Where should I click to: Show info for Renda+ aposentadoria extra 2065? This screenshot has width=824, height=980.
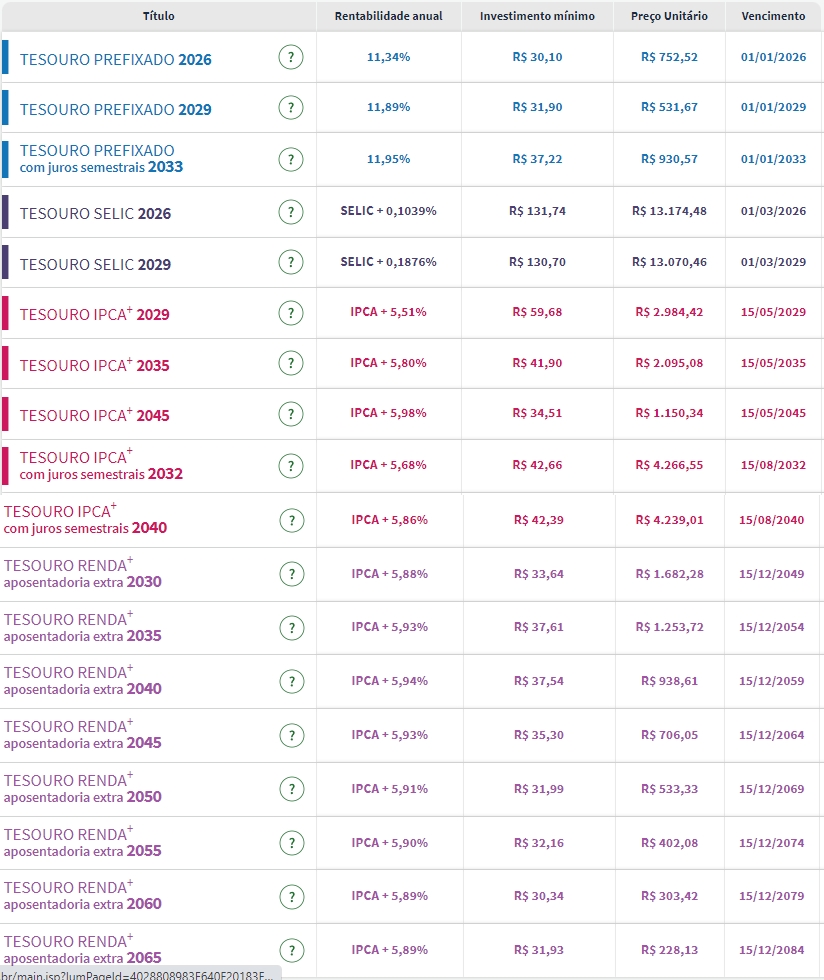pos(291,950)
